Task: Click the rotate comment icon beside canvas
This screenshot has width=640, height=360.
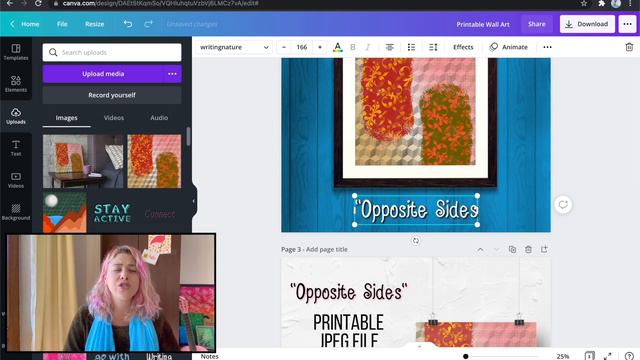Action: [563, 204]
